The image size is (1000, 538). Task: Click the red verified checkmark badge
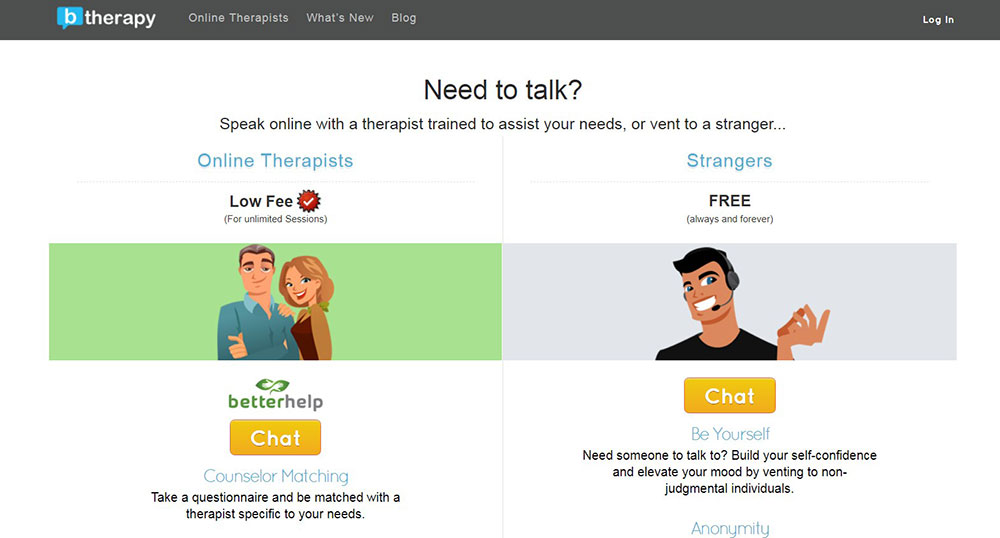(x=309, y=201)
